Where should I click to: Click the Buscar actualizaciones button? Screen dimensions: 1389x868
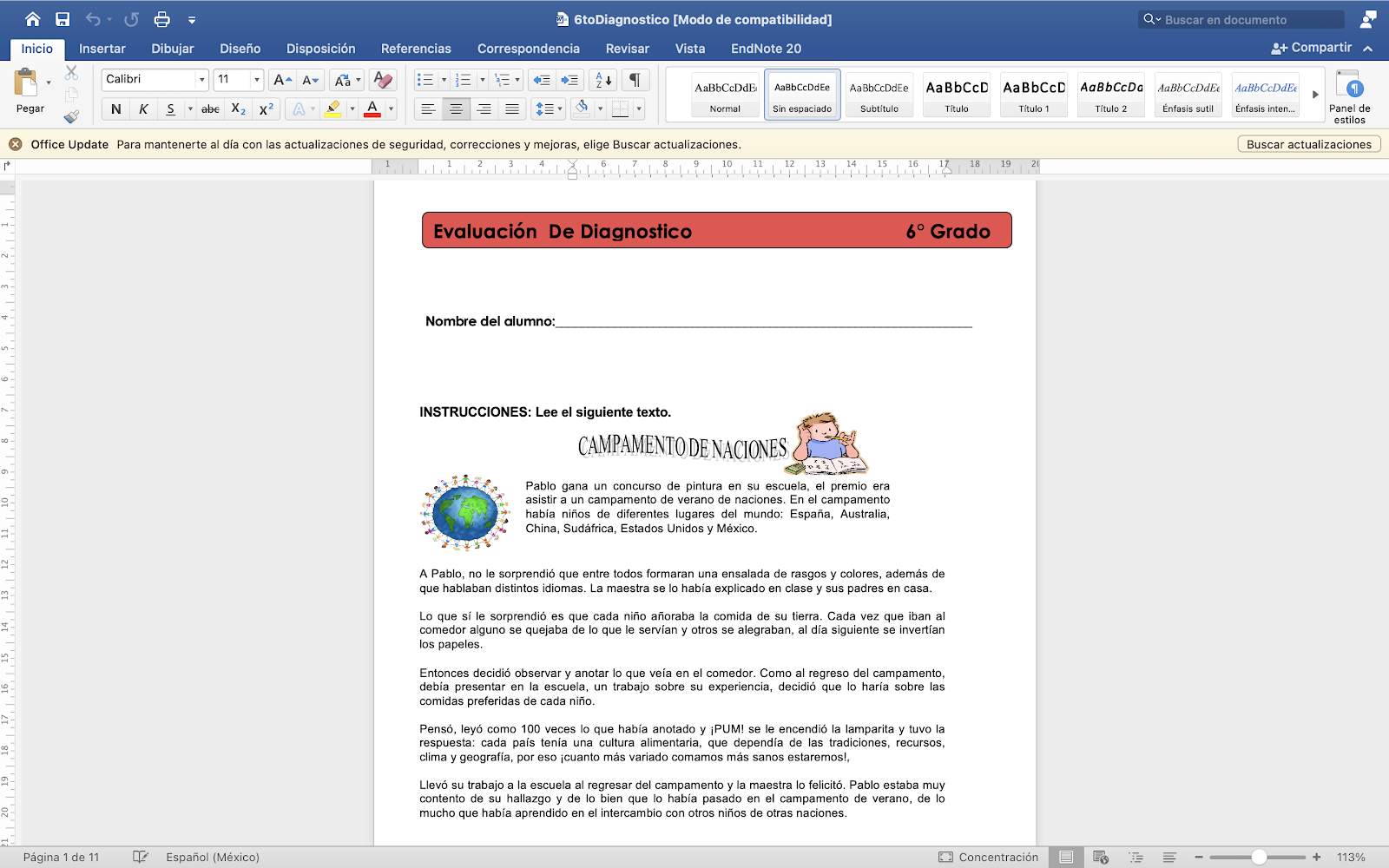1309,144
